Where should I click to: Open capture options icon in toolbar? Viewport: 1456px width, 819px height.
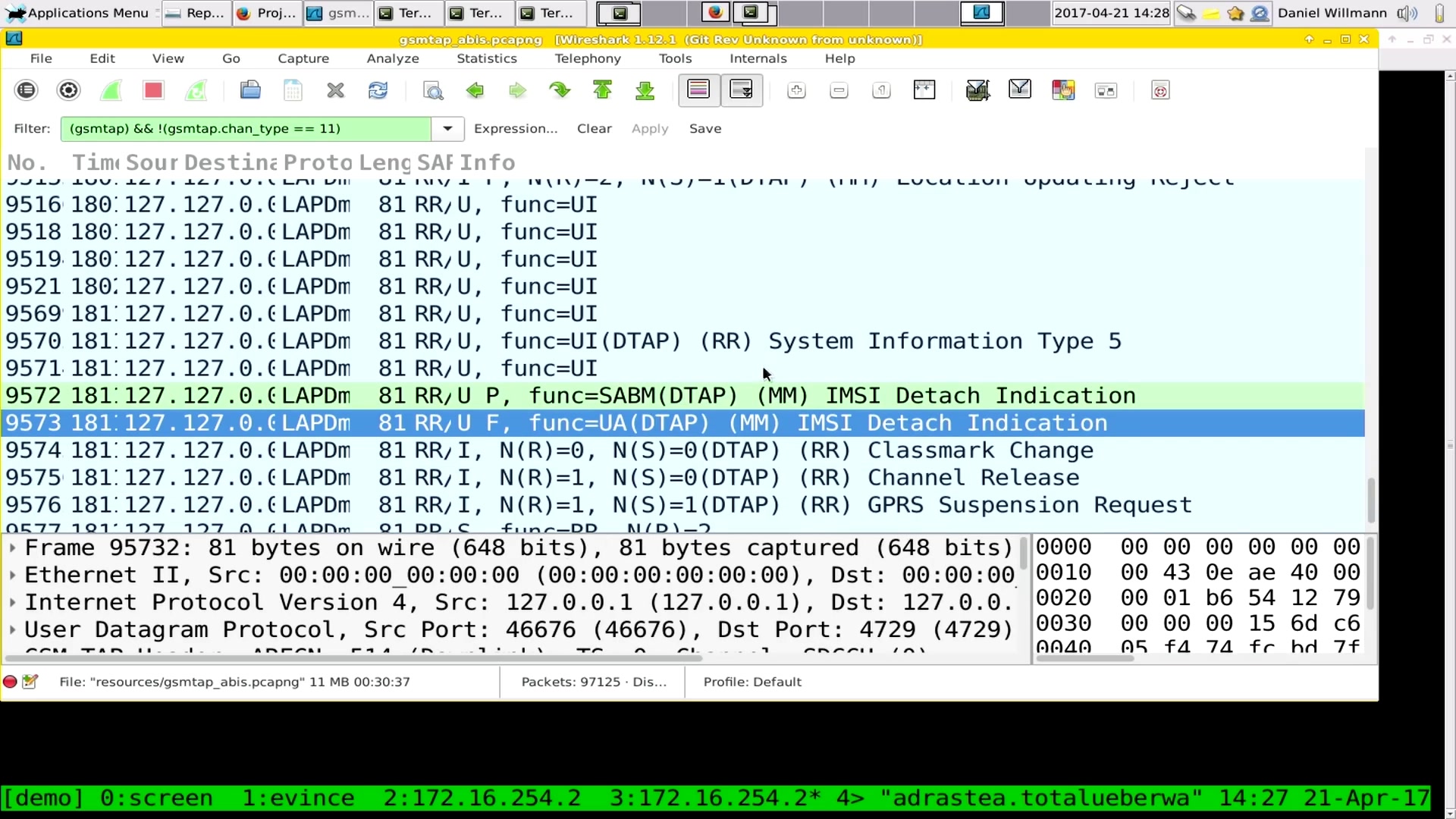pos(68,91)
